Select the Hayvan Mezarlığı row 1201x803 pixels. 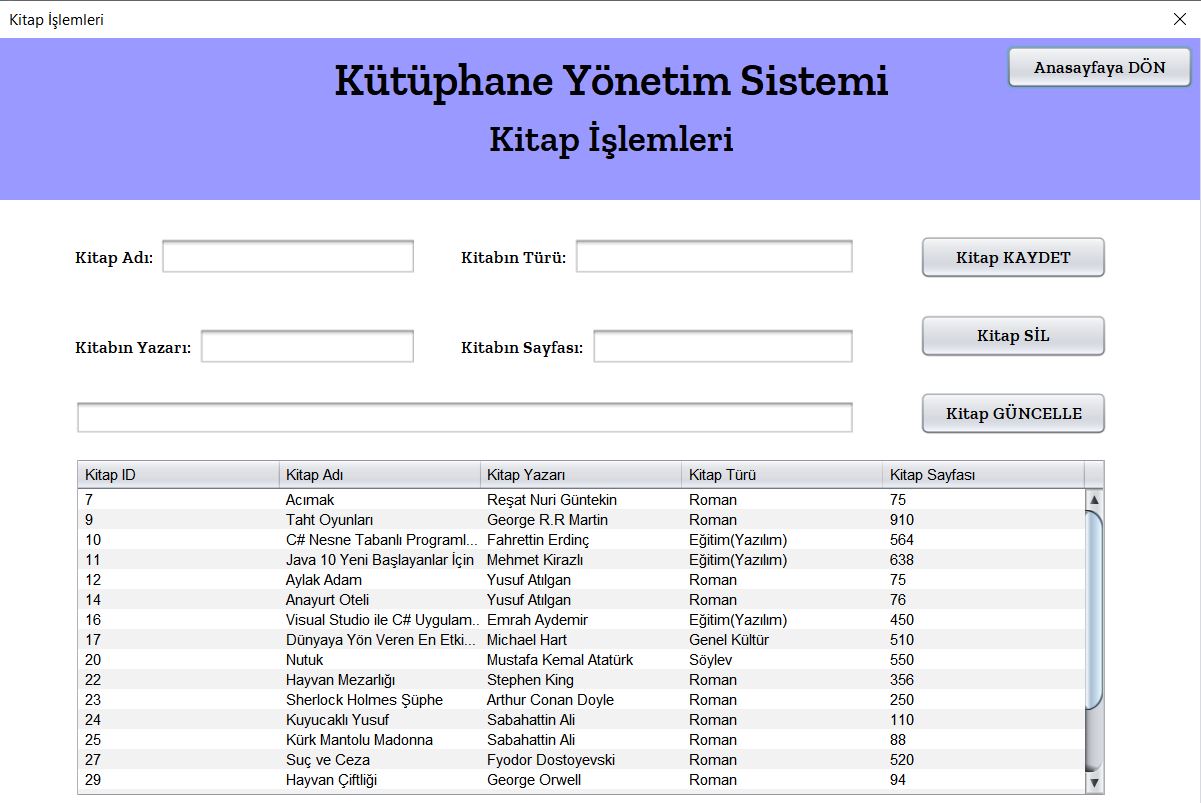581,680
